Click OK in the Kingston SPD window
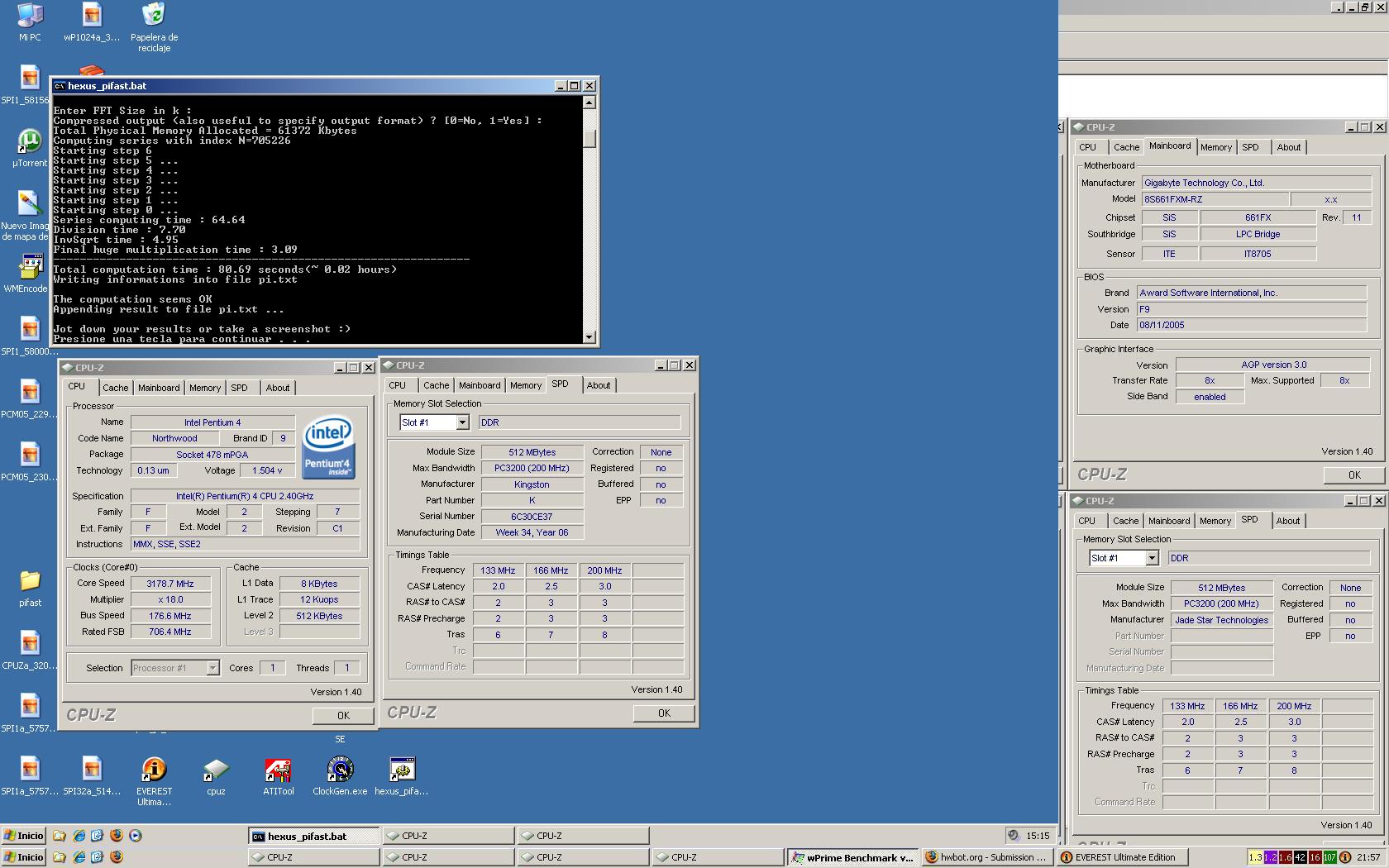 point(664,713)
